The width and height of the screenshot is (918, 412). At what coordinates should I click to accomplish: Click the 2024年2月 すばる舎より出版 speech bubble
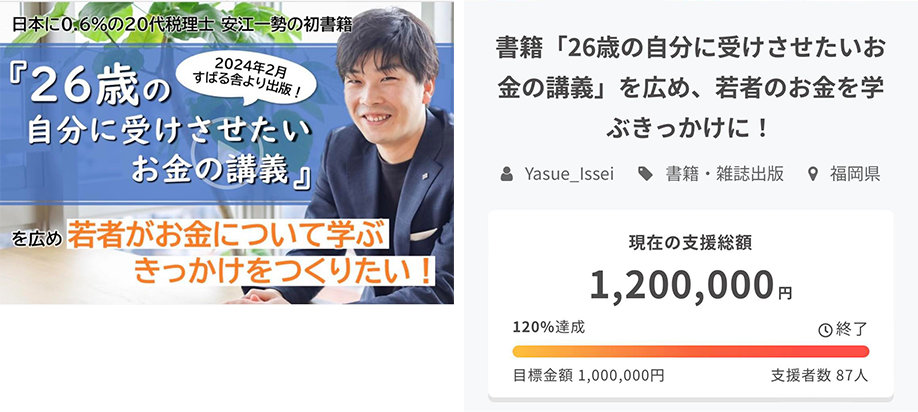246,77
